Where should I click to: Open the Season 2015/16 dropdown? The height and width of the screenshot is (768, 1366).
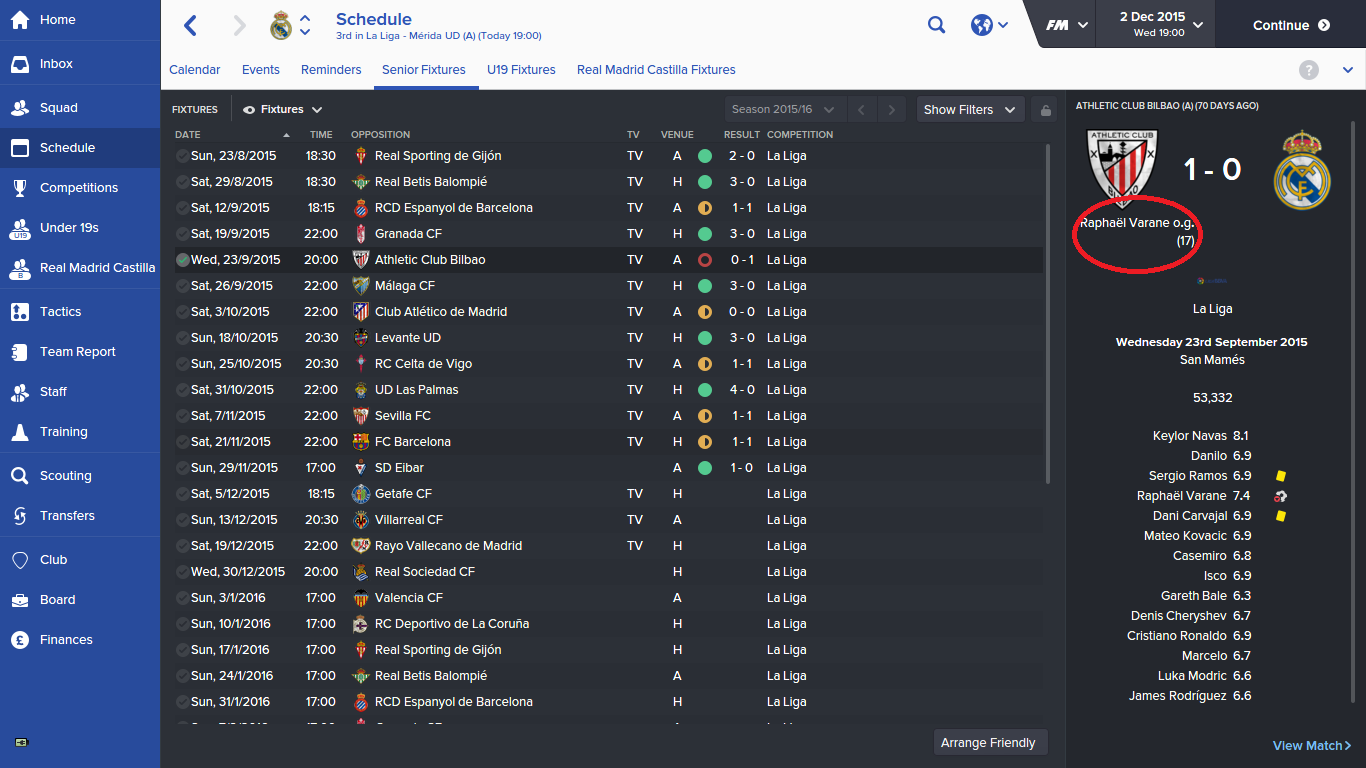tap(783, 110)
